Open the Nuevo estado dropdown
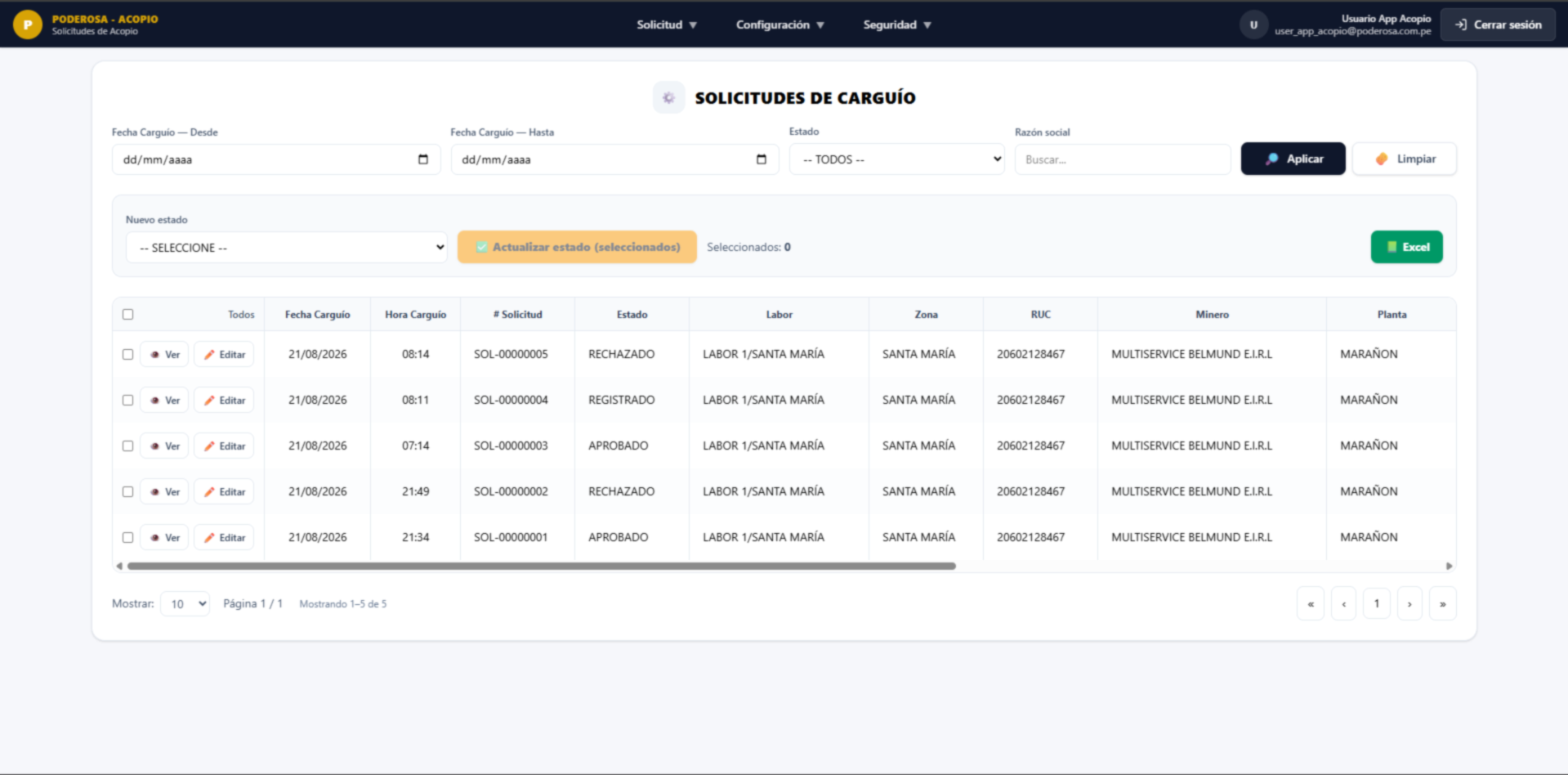 point(286,247)
